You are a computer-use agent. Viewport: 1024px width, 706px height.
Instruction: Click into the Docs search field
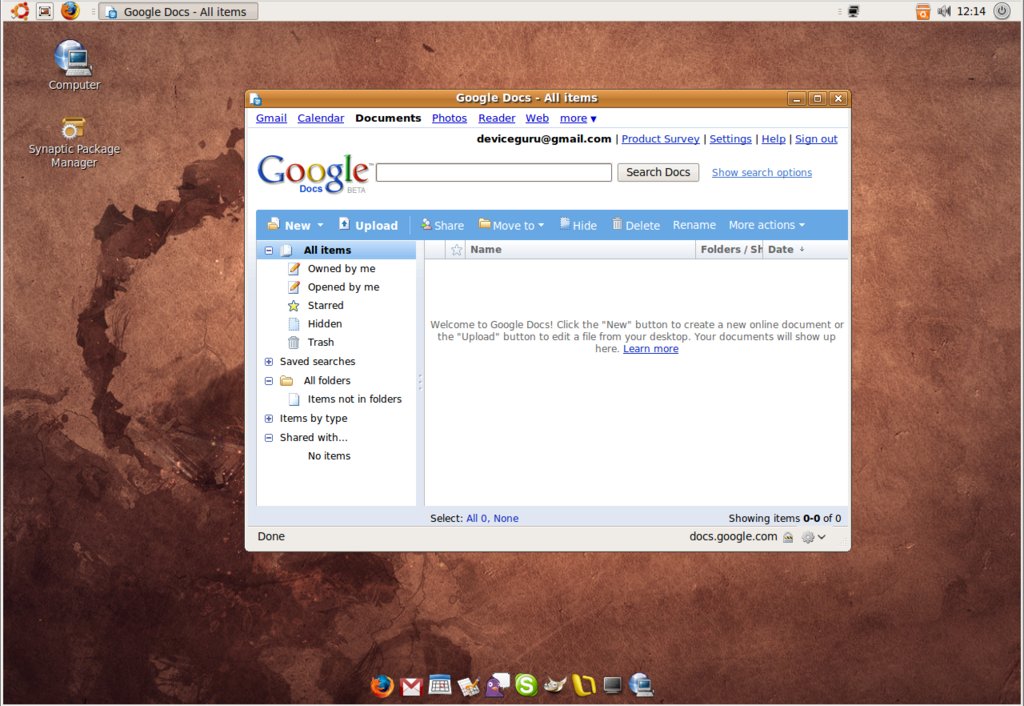point(494,172)
